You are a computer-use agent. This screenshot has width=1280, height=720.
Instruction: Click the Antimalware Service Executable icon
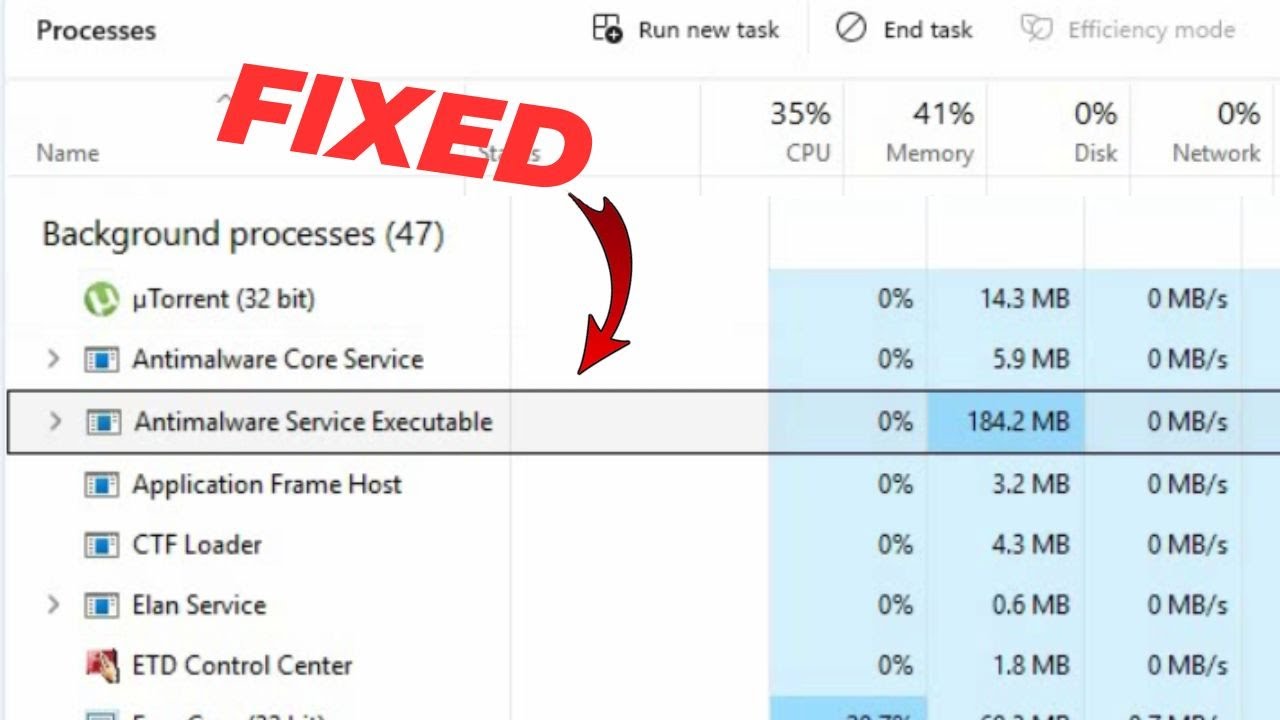(x=103, y=422)
